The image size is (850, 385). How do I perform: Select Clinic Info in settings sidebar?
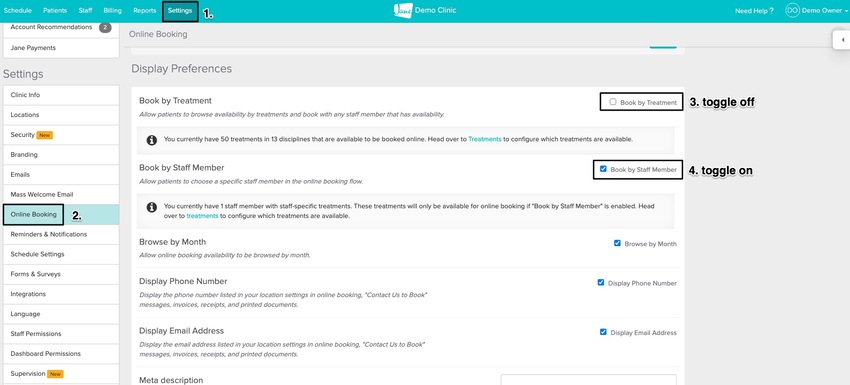[61, 95]
